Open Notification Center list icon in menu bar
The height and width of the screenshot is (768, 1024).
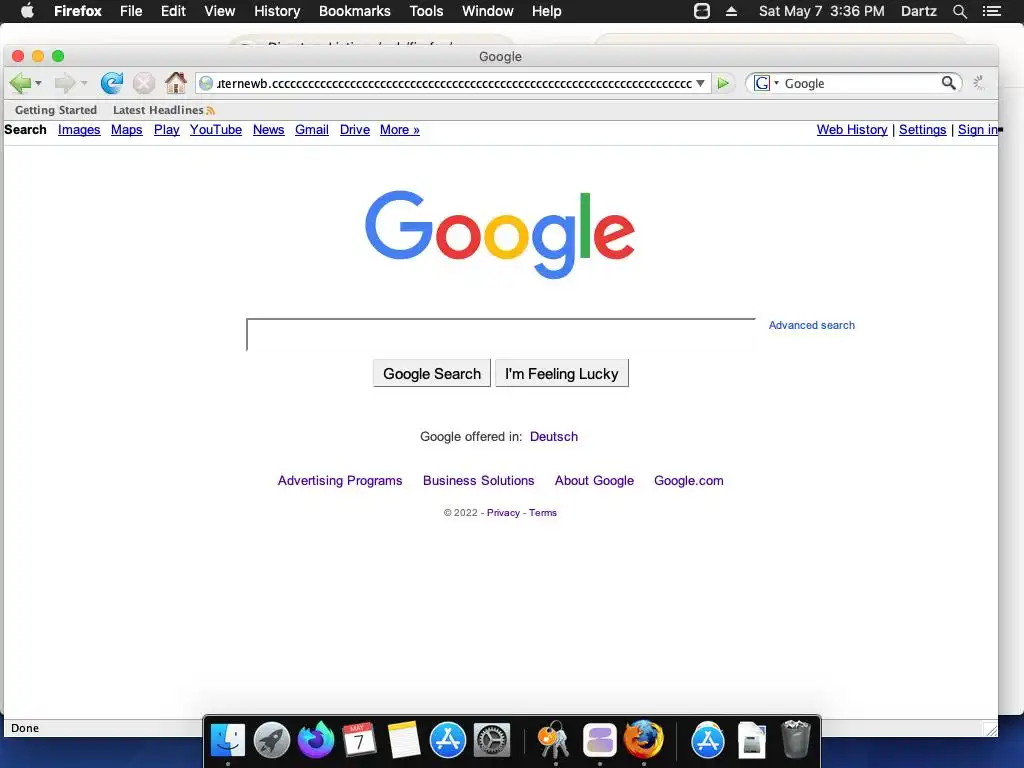992,11
